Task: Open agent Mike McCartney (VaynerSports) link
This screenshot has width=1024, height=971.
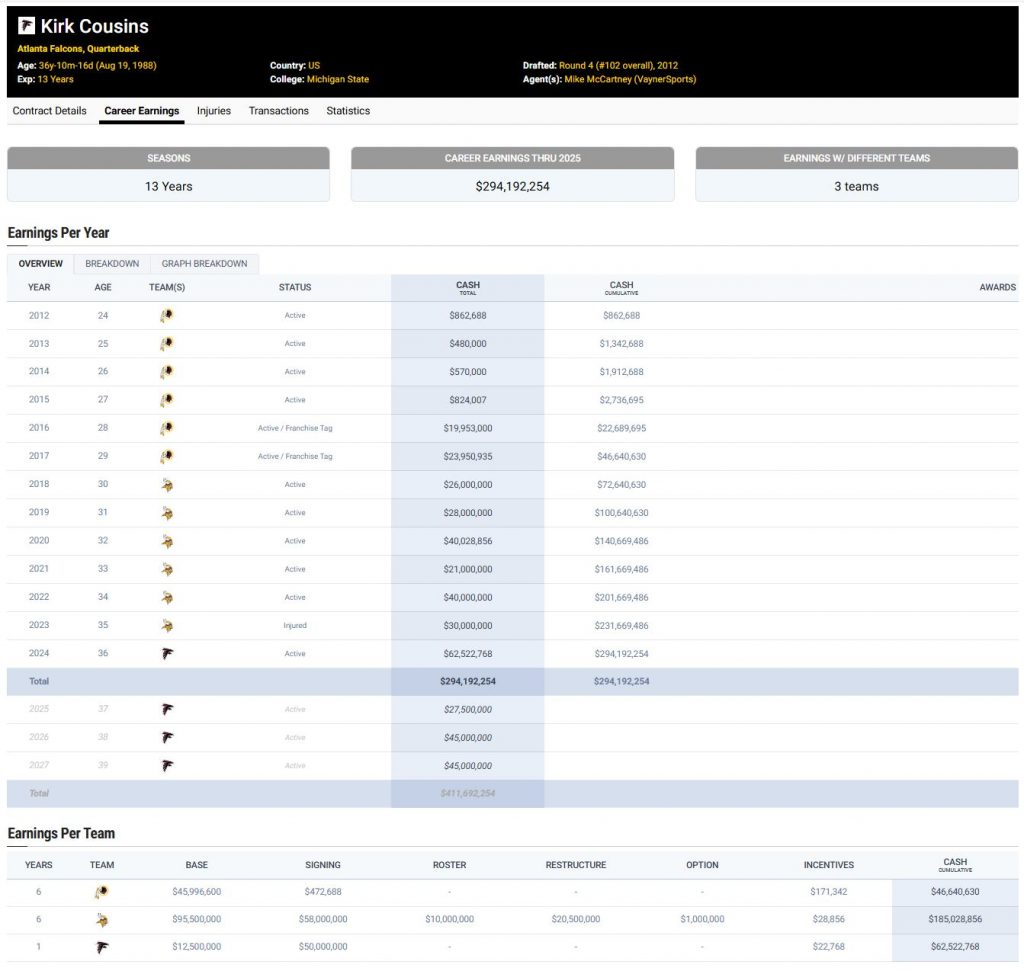Action: tap(630, 79)
